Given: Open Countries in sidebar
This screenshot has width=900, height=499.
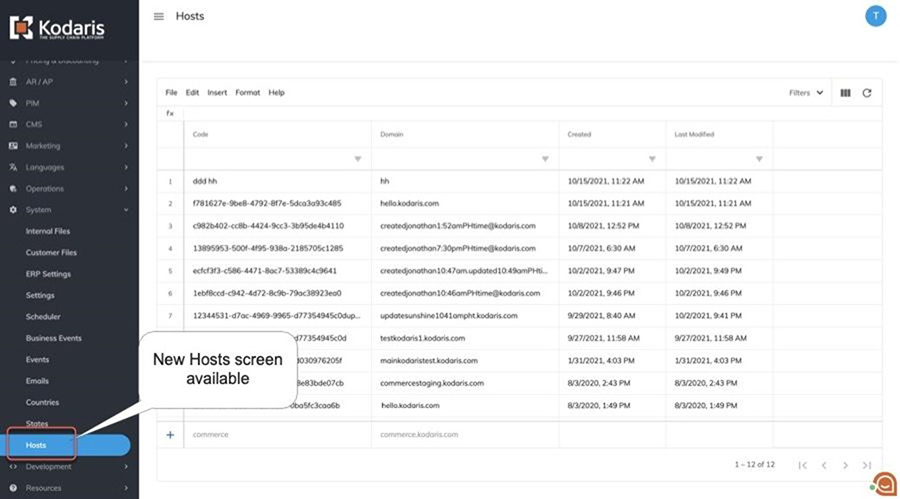Looking at the screenshot, I should click(x=42, y=403).
